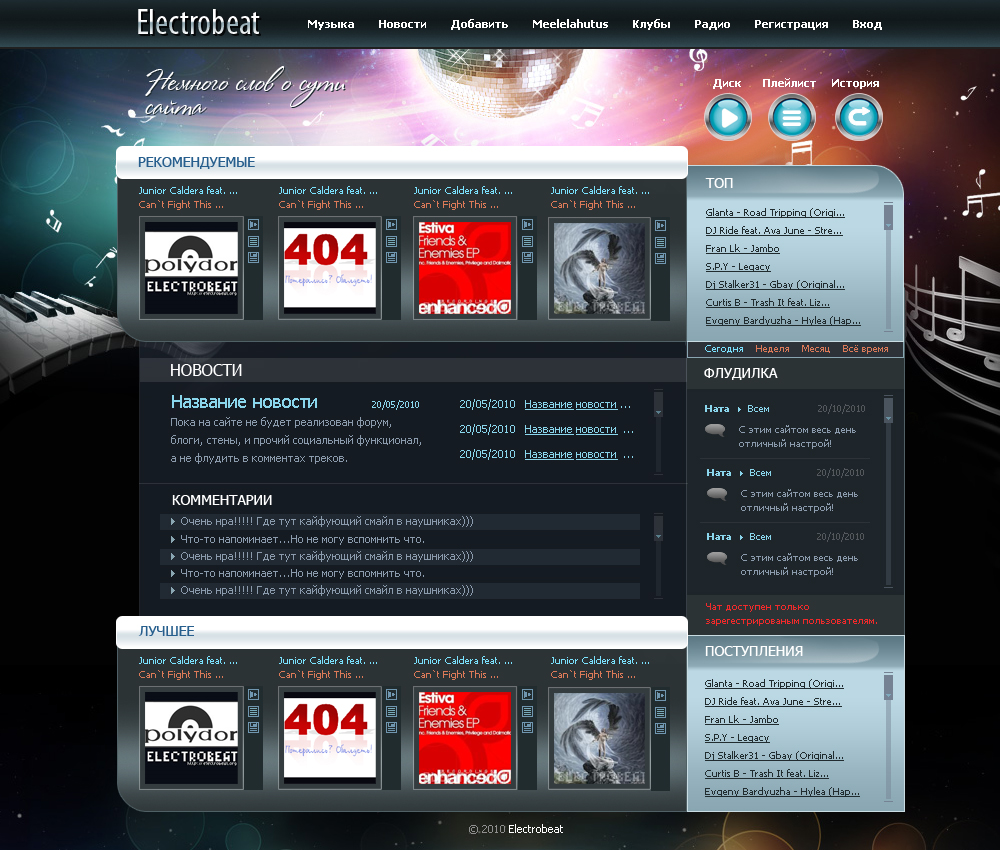Switch ТОП filter to Неделя
This screenshot has width=1000, height=850.
point(772,349)
